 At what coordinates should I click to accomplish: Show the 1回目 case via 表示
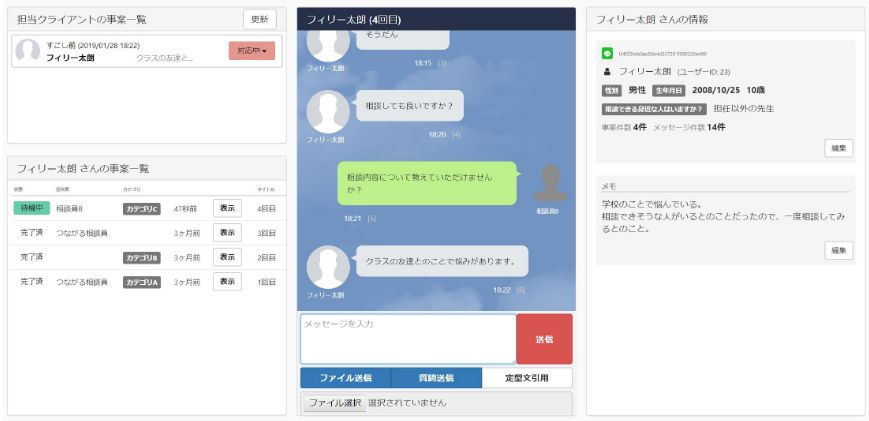coord(227,282)
